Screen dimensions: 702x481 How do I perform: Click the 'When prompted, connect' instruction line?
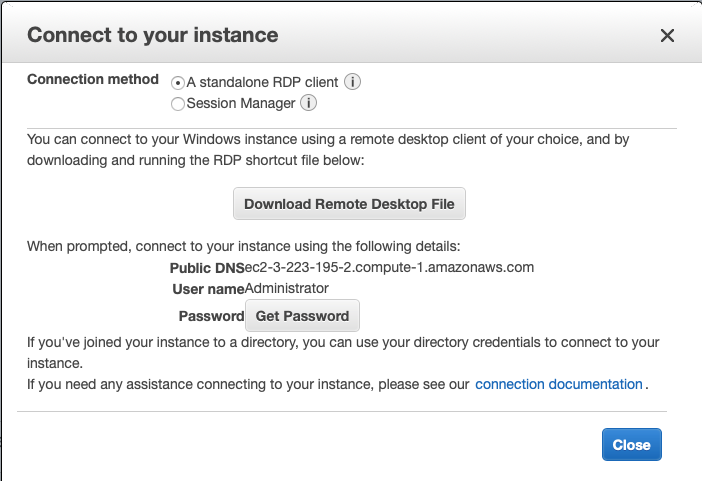[x=242, y=245]
